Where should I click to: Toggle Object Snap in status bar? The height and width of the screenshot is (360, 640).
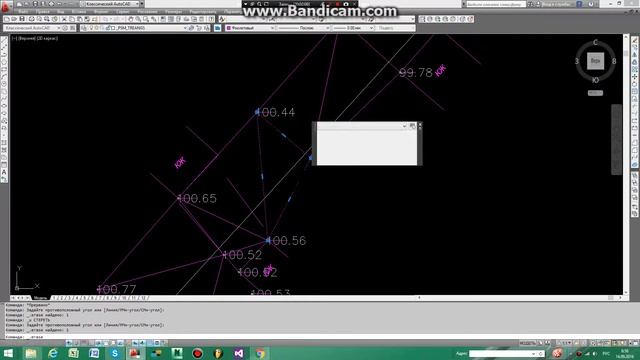[106, 343]
